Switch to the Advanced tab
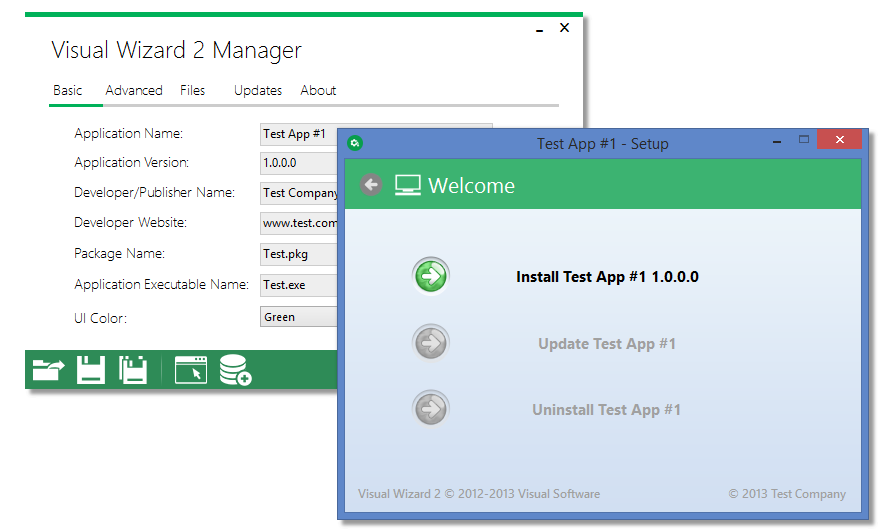The height and width of the screenshot is (530, 878). tap(134, 90)
